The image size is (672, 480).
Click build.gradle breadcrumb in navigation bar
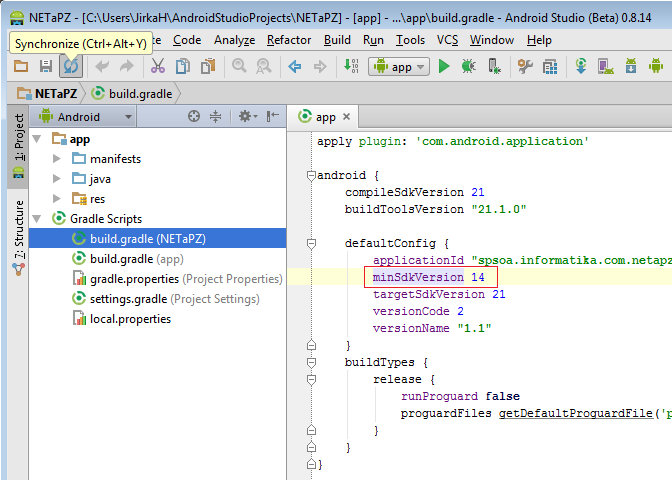point(132,93)
